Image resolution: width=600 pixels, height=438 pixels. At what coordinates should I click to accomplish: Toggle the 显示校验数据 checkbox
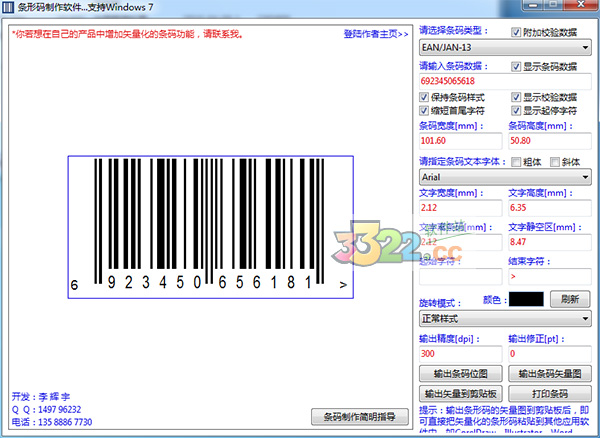coord(516,97)
